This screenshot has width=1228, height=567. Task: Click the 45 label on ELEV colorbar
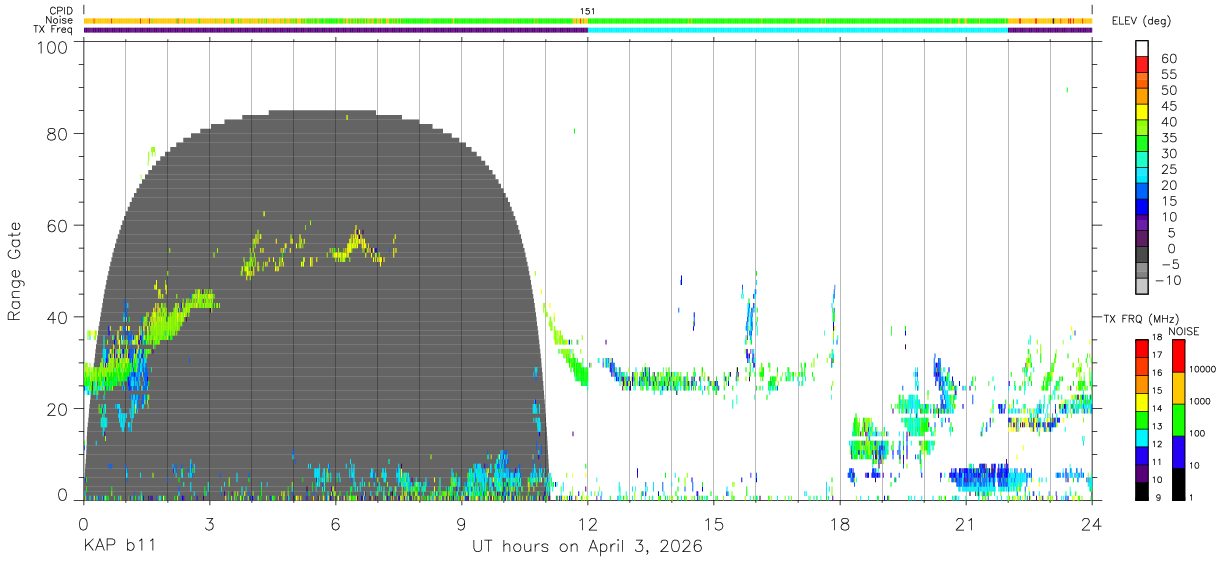click(1168, 106)
